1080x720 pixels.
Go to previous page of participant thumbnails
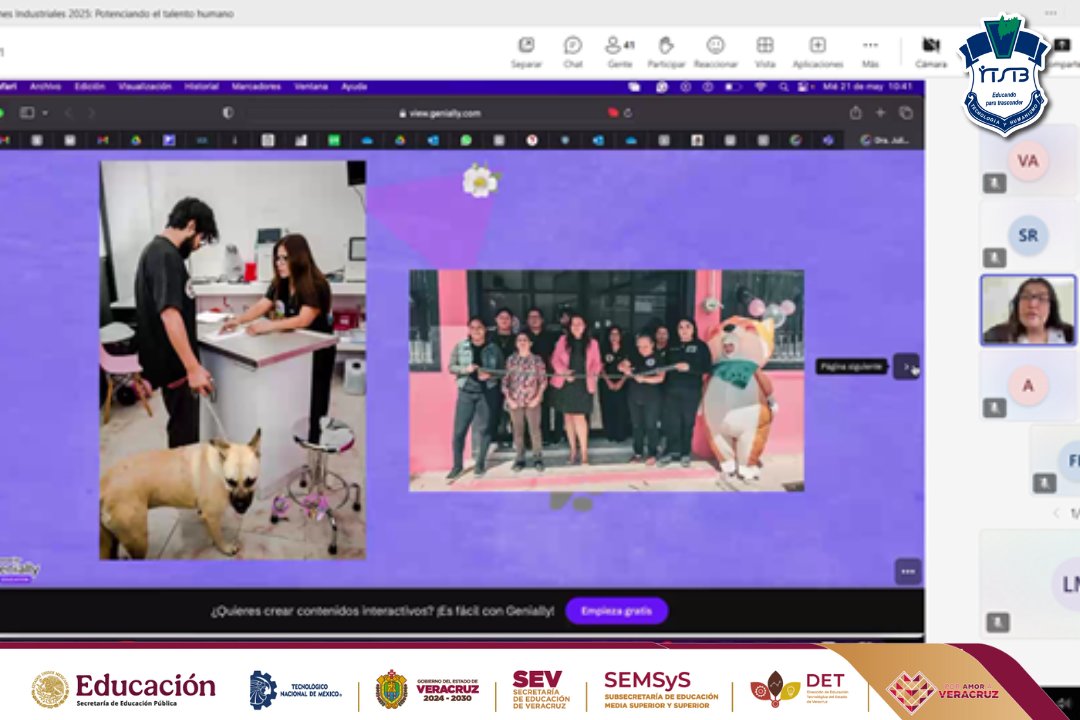pyautogui.click(x=1056, y=513)
